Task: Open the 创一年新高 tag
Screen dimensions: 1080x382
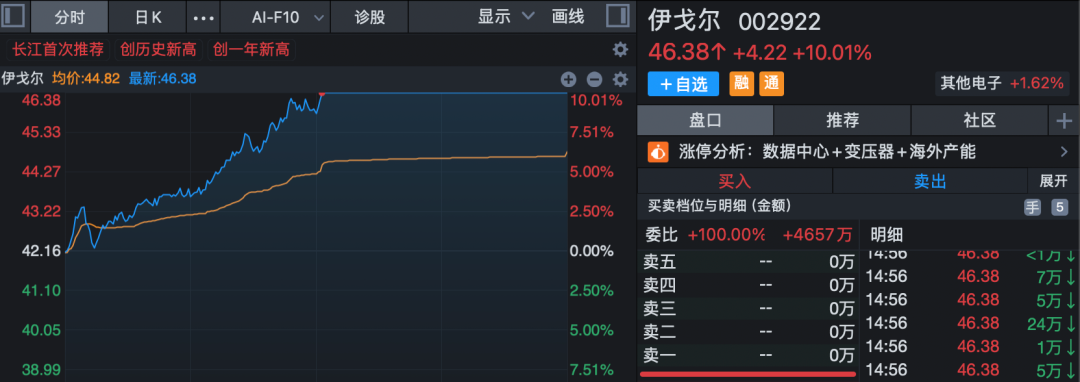Action: click(x=251, y=50)
